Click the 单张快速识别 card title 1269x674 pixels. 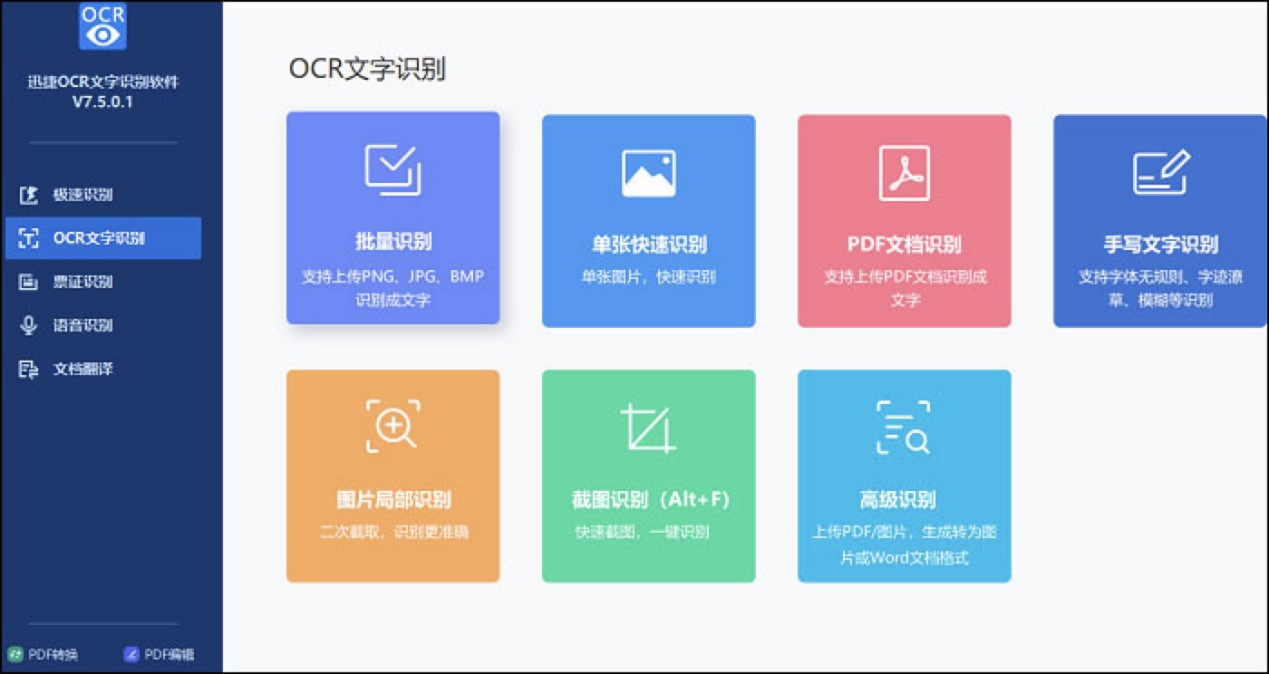649,244
